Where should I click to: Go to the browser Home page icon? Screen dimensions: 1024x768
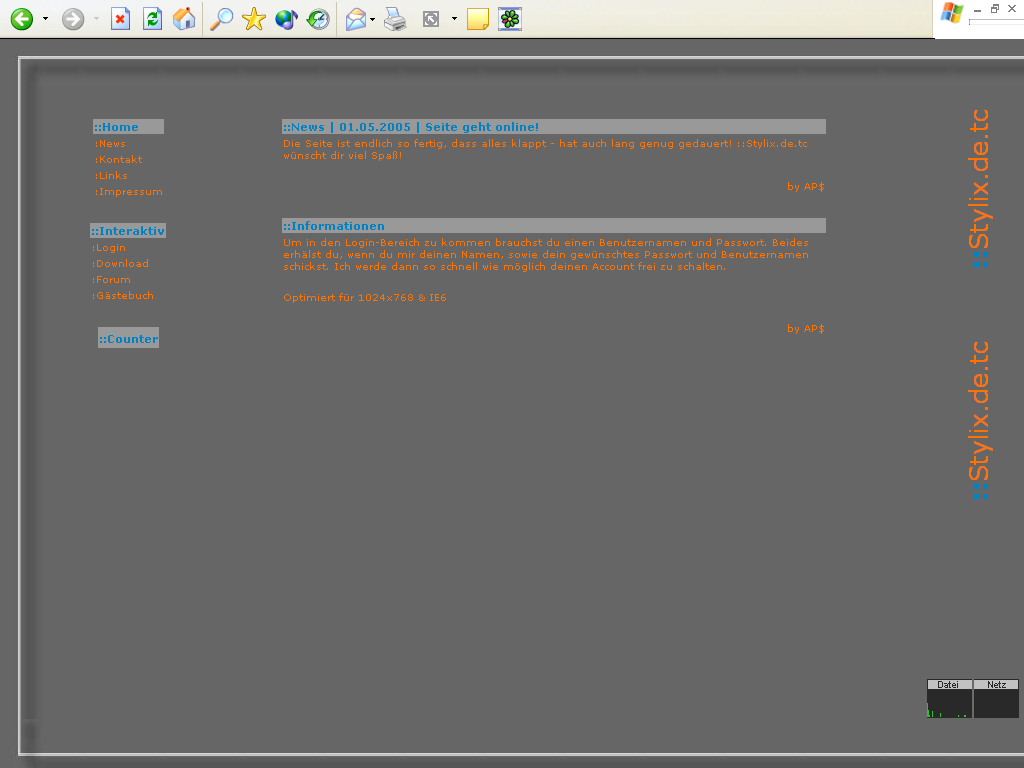click(x=184, y=19)
